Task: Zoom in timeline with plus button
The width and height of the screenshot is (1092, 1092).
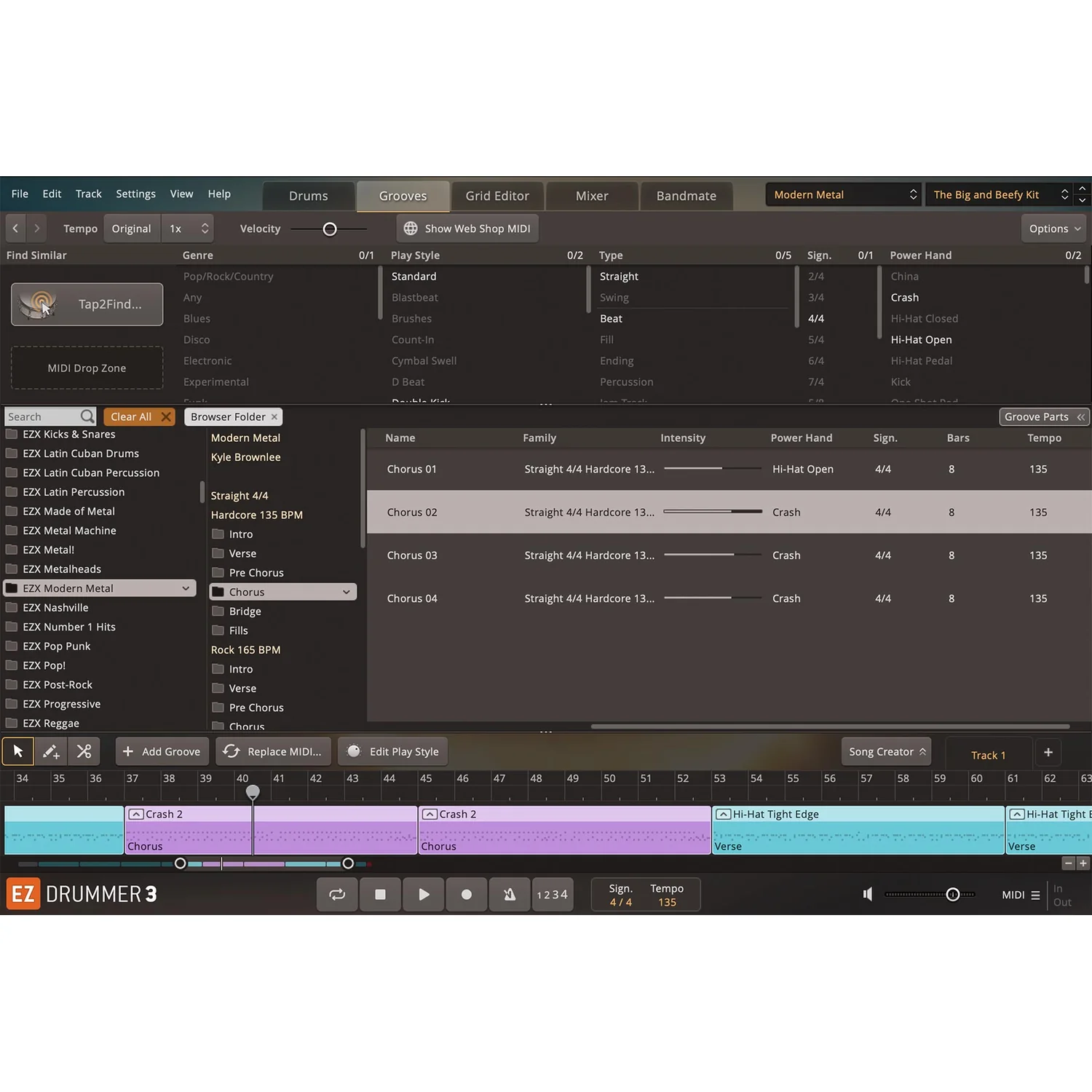Action: pos(1083,863)
